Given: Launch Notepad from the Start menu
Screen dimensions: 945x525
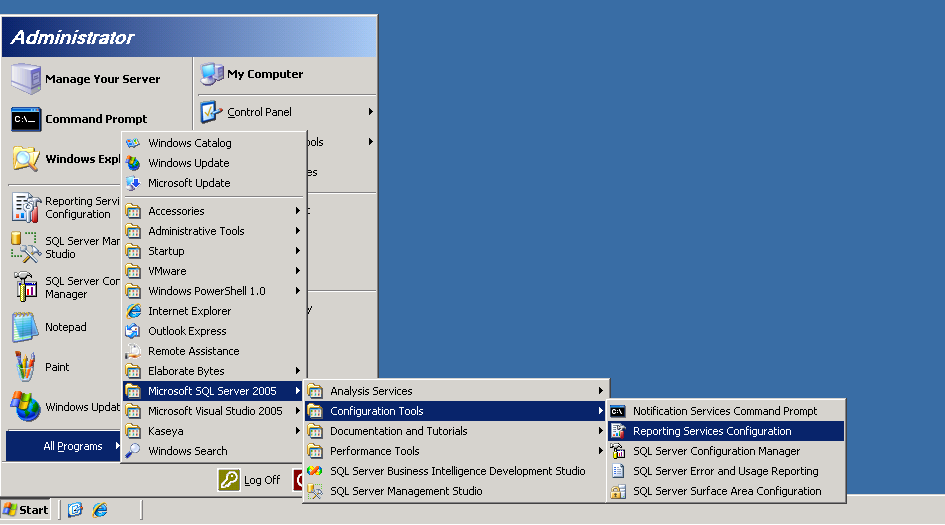Looking at the screenshot, I should pyautogui.click(x=66, y=327).
